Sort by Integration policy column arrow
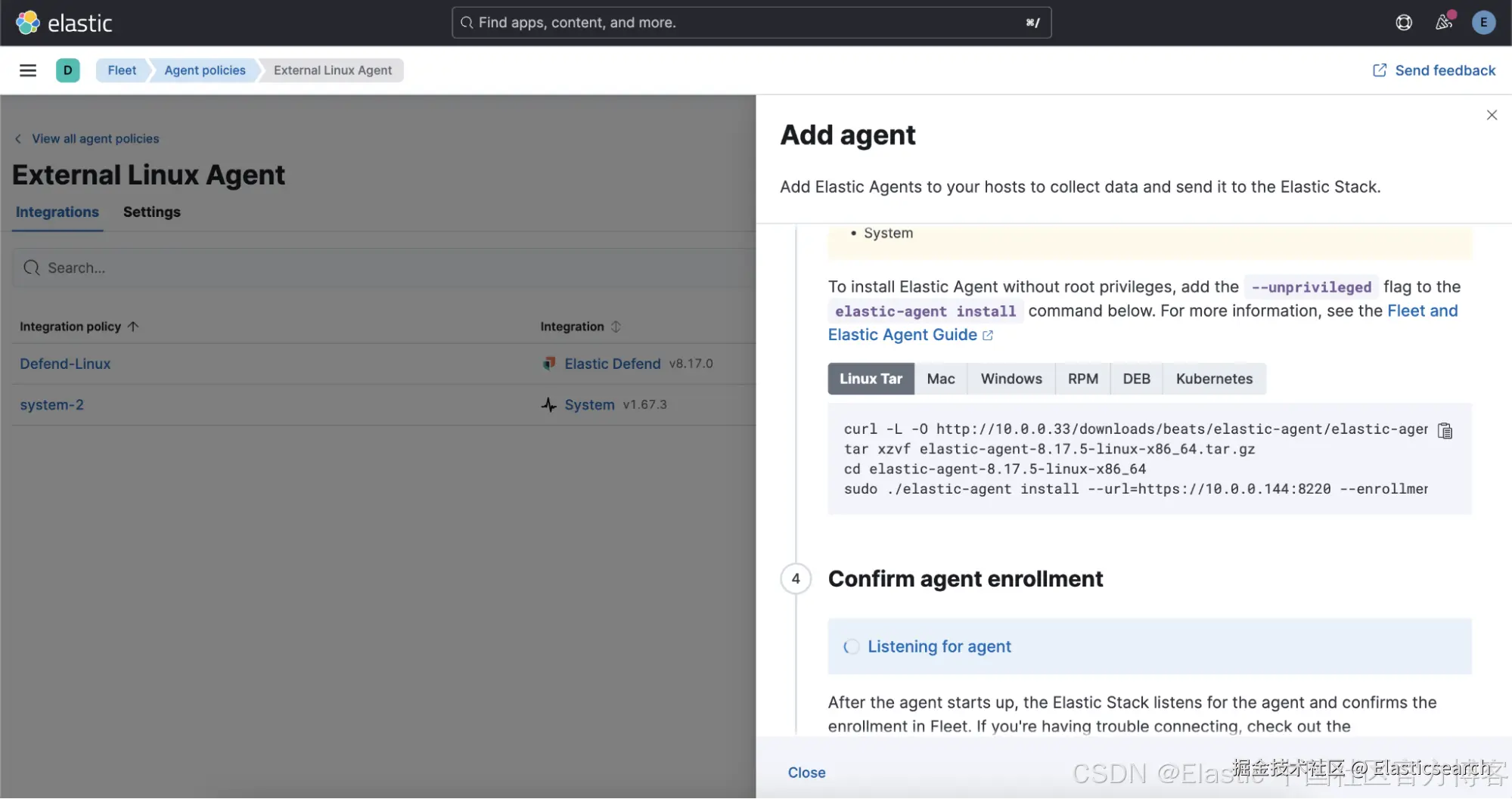 coord(133,327)
